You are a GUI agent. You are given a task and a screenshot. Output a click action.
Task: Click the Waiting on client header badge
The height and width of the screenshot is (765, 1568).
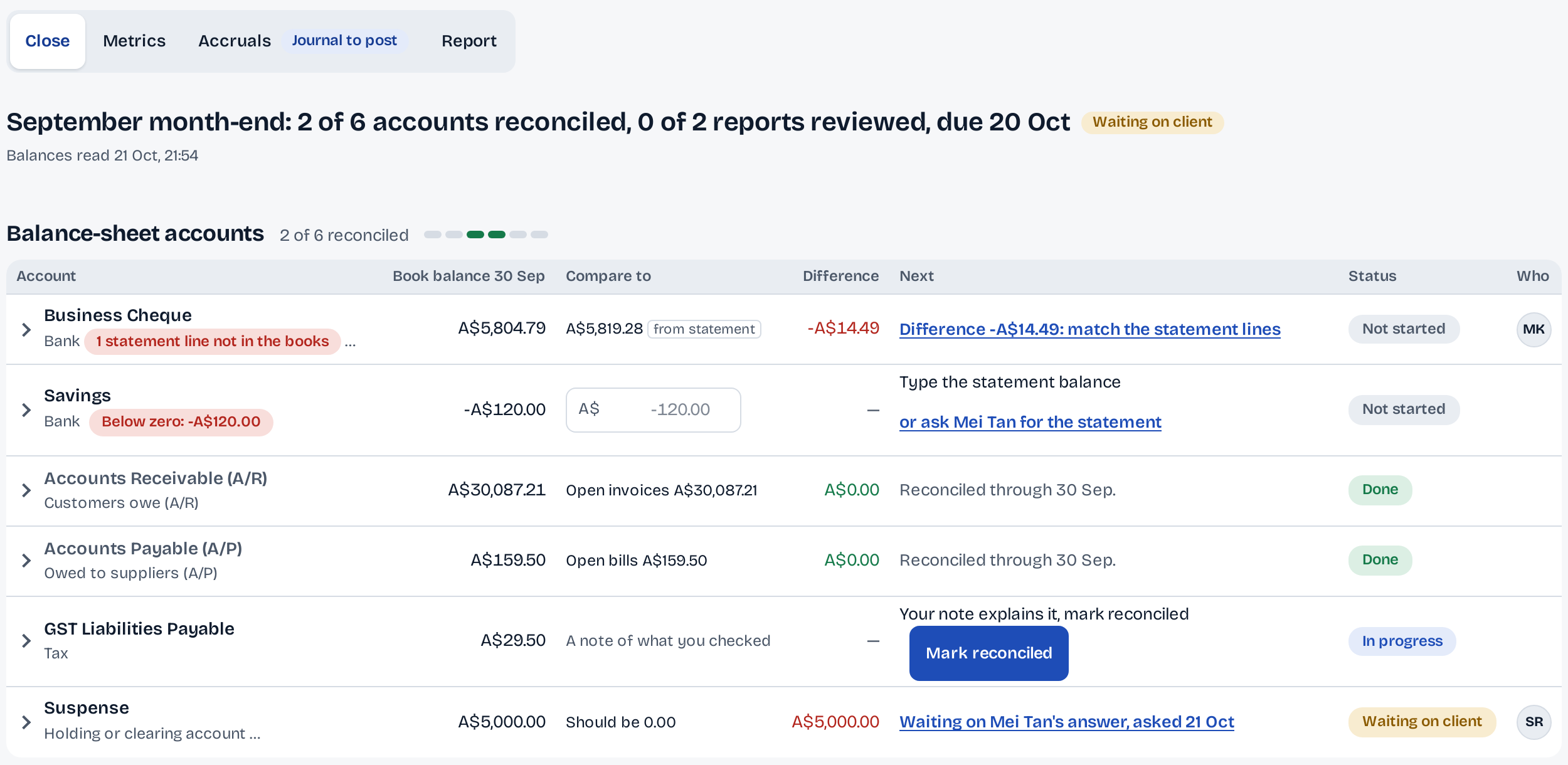tap(1152, 122)
